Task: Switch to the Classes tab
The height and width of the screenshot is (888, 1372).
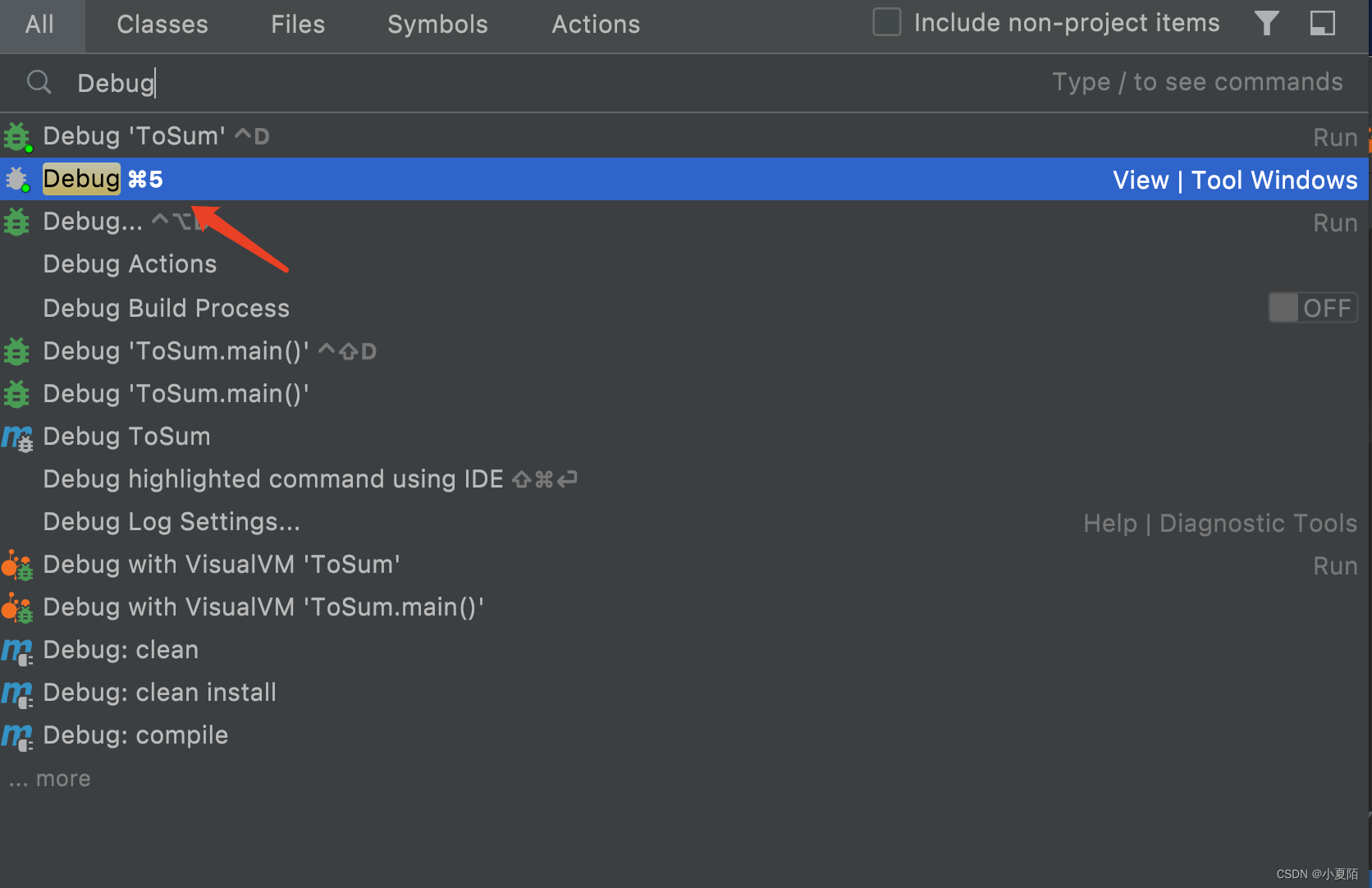Action: [x=162, y=25]
